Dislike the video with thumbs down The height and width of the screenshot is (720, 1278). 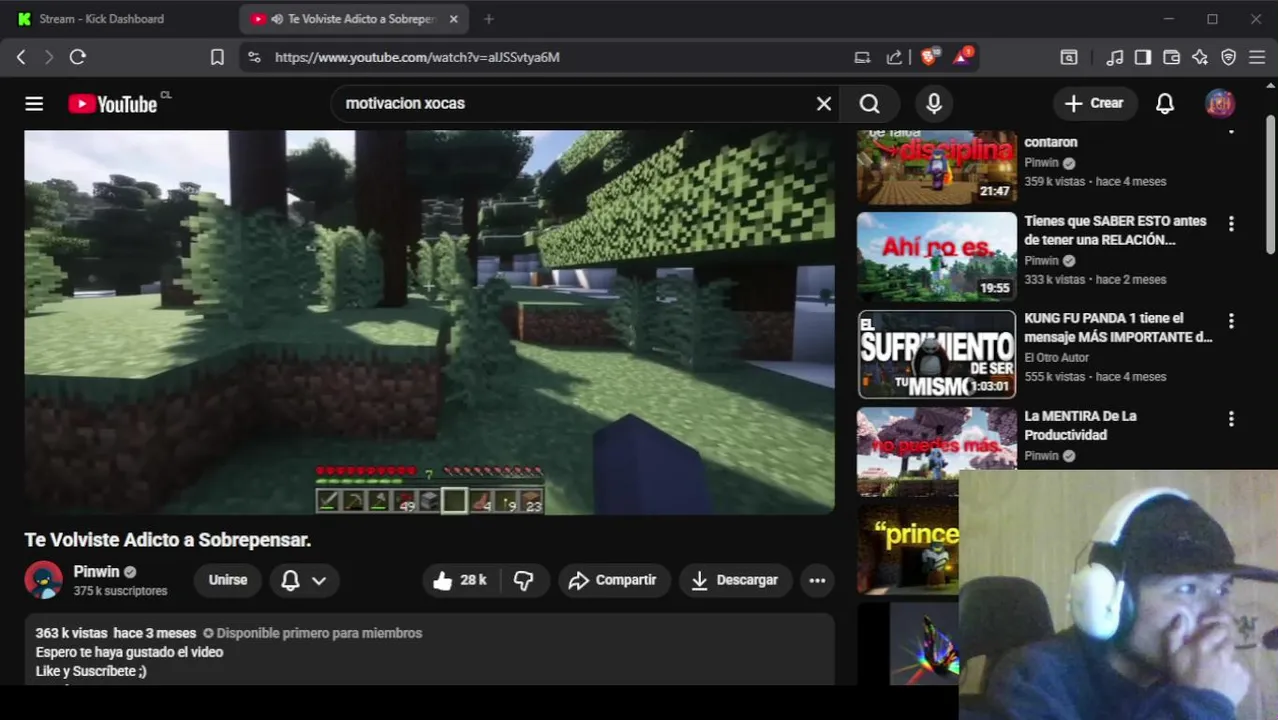524,580
